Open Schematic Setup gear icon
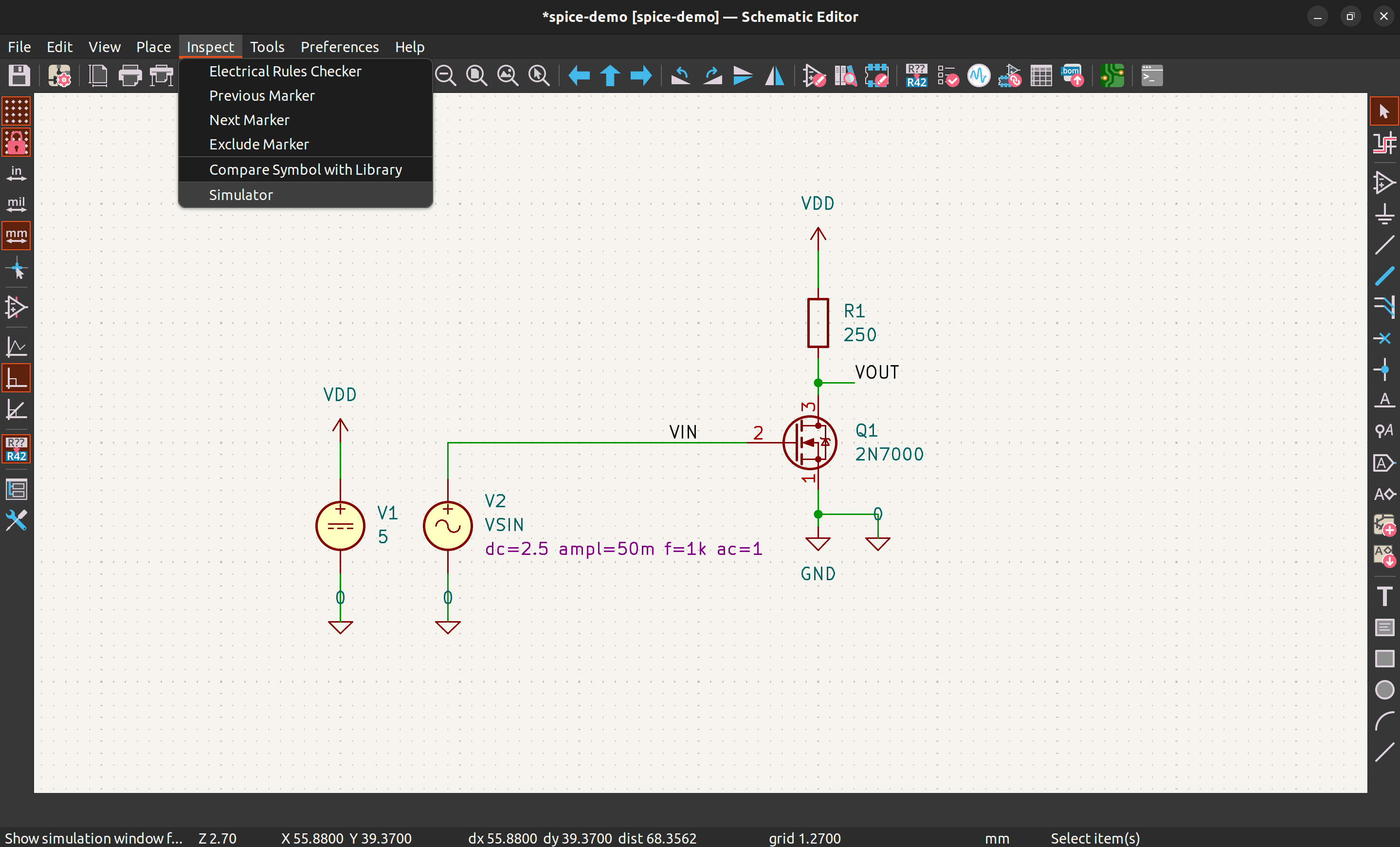 coord(59,75)
